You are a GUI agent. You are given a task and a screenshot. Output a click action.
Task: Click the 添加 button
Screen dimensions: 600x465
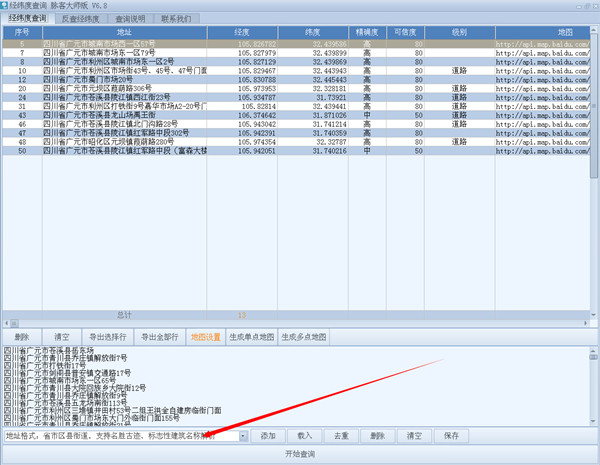pyautogui.click(x=268, y=436)
